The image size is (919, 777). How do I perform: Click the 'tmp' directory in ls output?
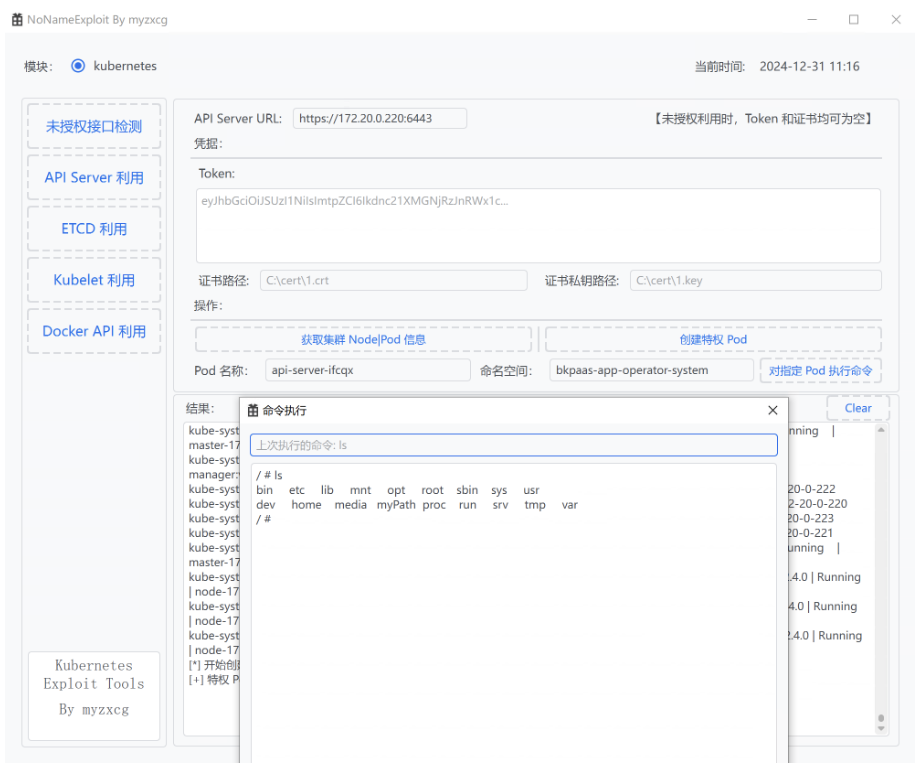[535, 505]
